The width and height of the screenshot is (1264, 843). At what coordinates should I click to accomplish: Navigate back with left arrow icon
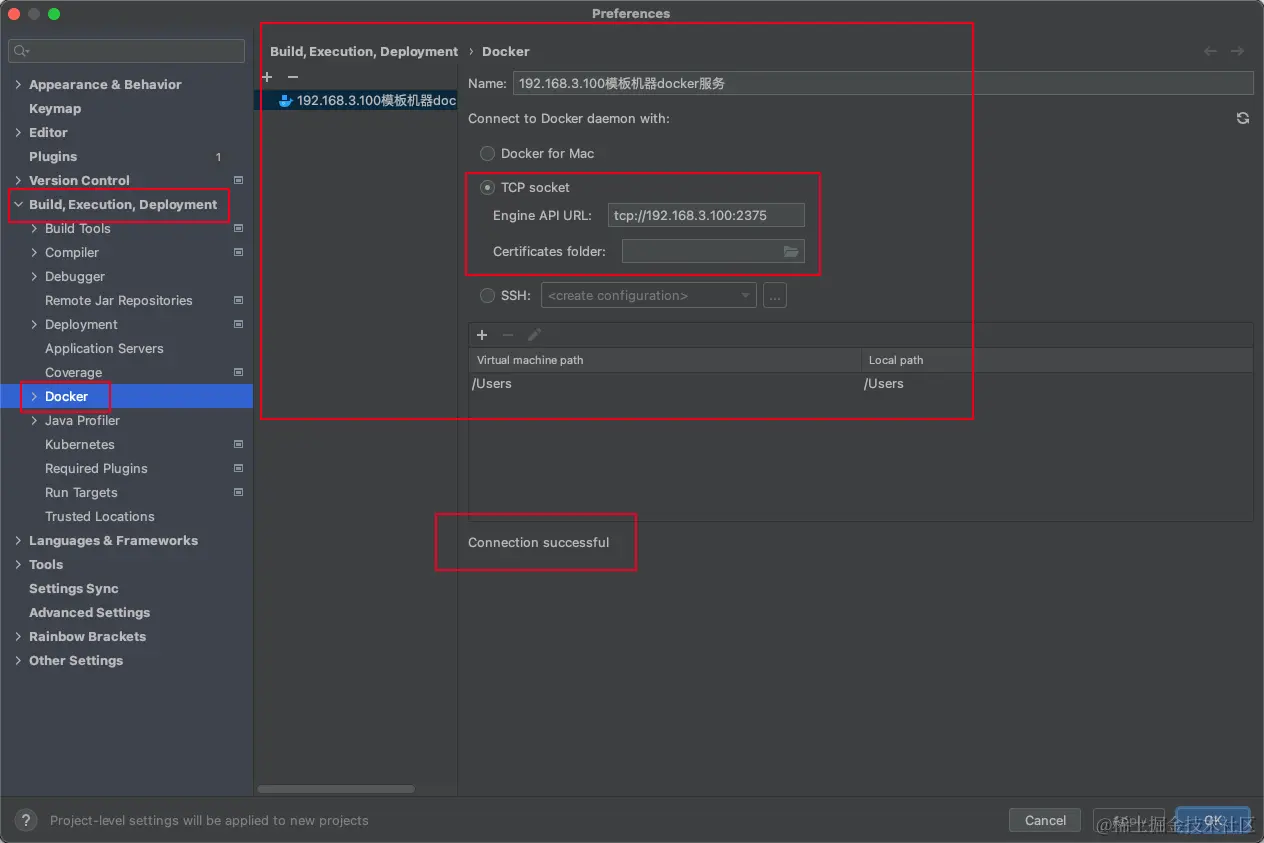[x=1210, y=51]
